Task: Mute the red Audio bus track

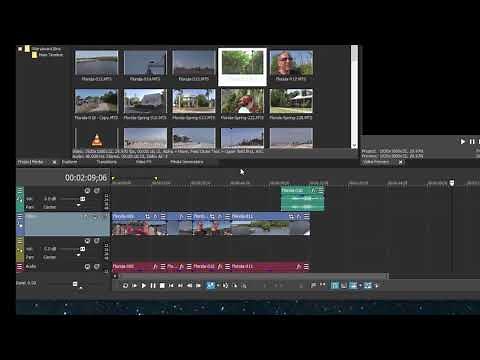Action: (x=87, y=267)
